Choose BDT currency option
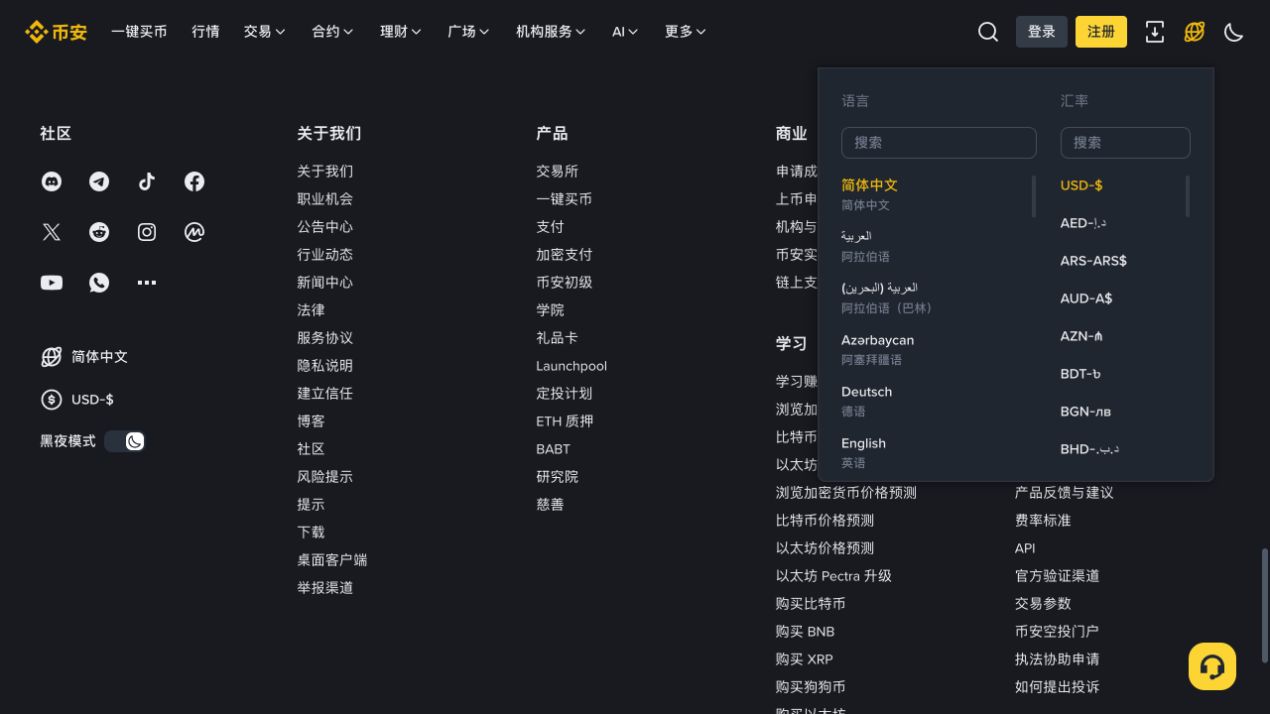This screenshot has height=714, width=1270. click(1080, 374)
